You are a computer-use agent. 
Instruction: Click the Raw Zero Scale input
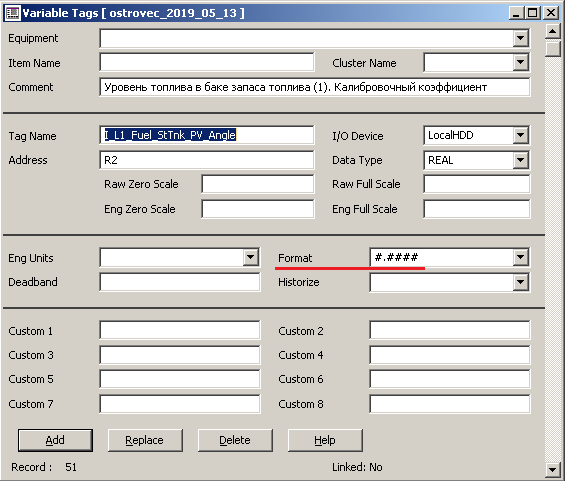point(258,184)
